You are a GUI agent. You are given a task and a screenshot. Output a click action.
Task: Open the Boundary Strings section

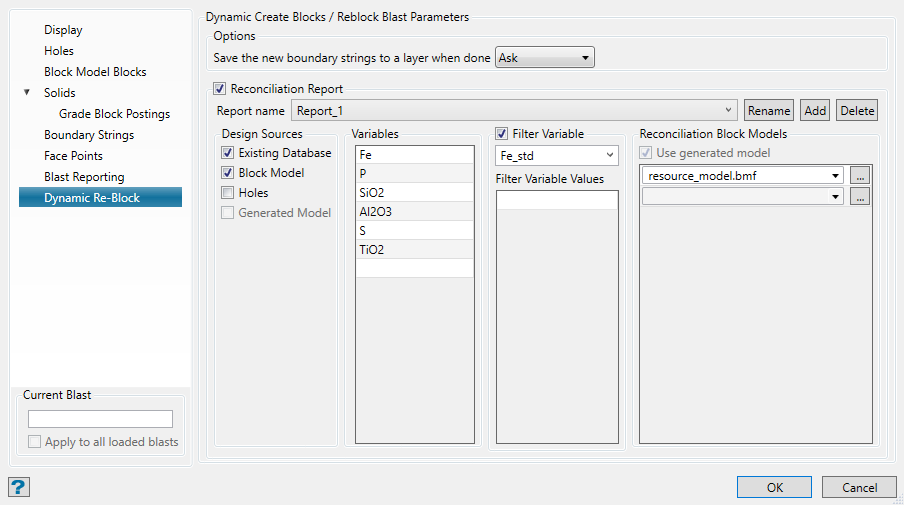(88, 135)
